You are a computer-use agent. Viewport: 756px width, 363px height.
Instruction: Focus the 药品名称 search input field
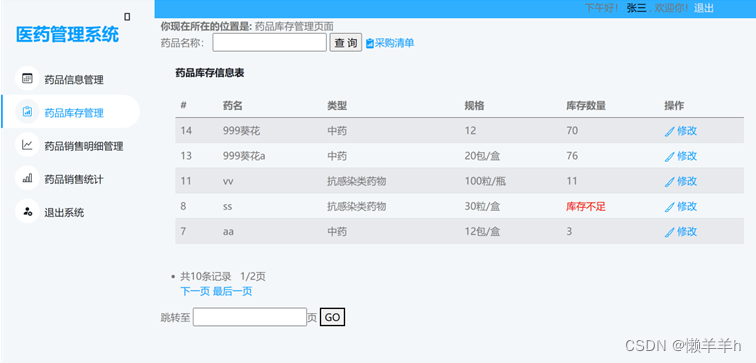coord(270,42)
